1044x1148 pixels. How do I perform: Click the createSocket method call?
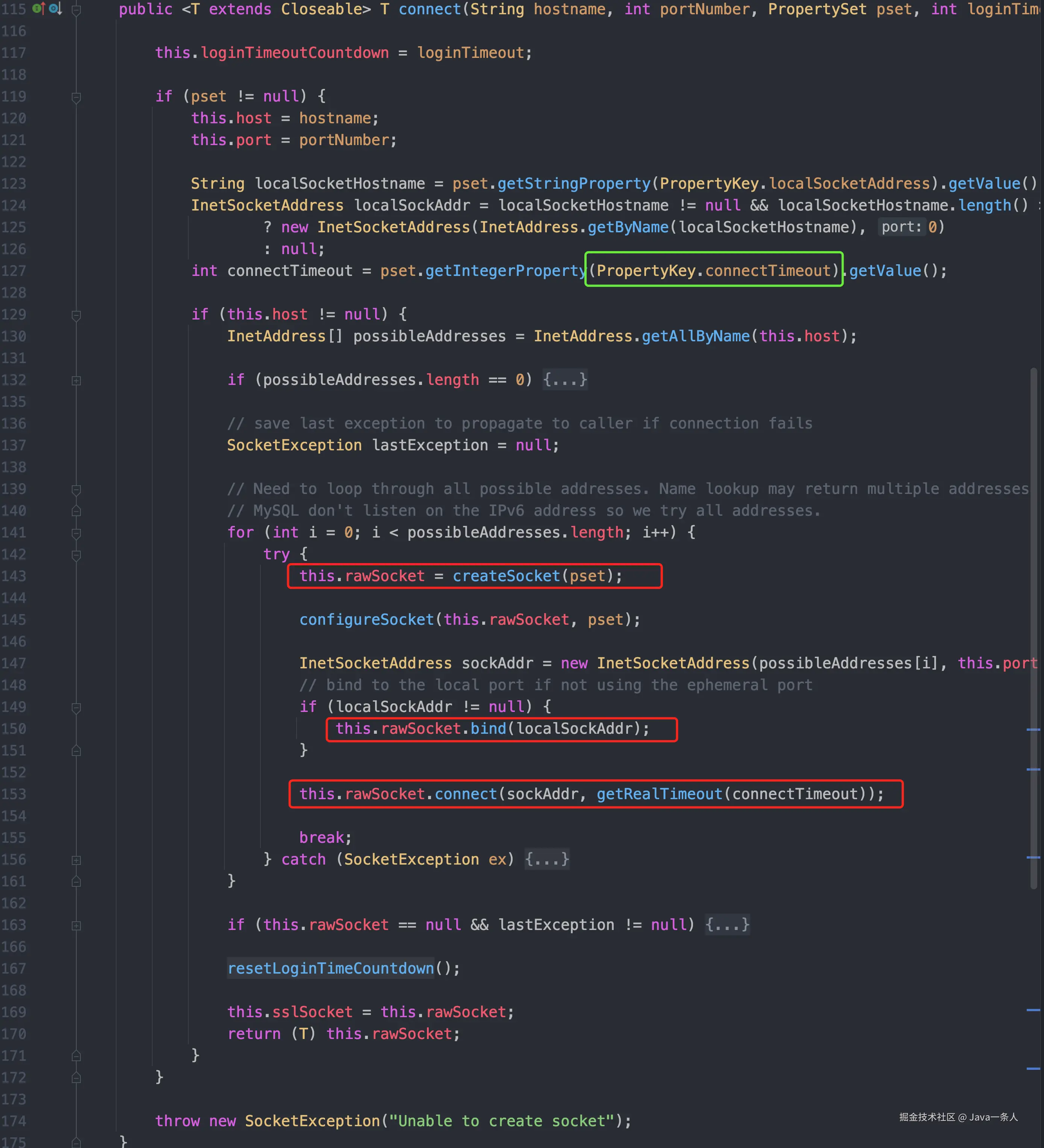[x=506, y=576]
